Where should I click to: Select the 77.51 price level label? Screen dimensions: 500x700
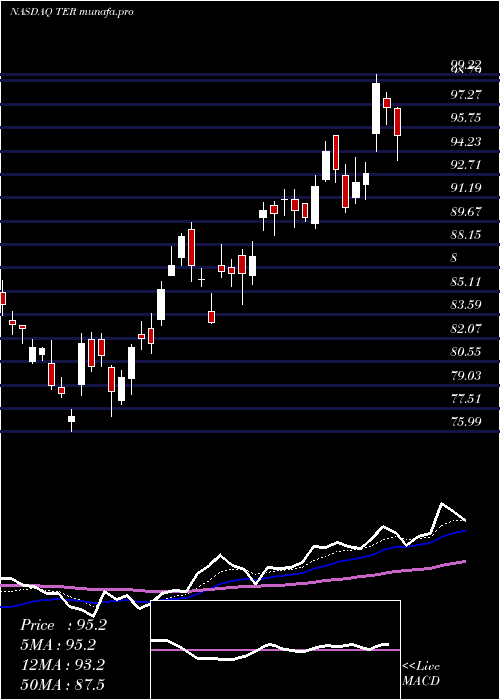pos(466,399)
